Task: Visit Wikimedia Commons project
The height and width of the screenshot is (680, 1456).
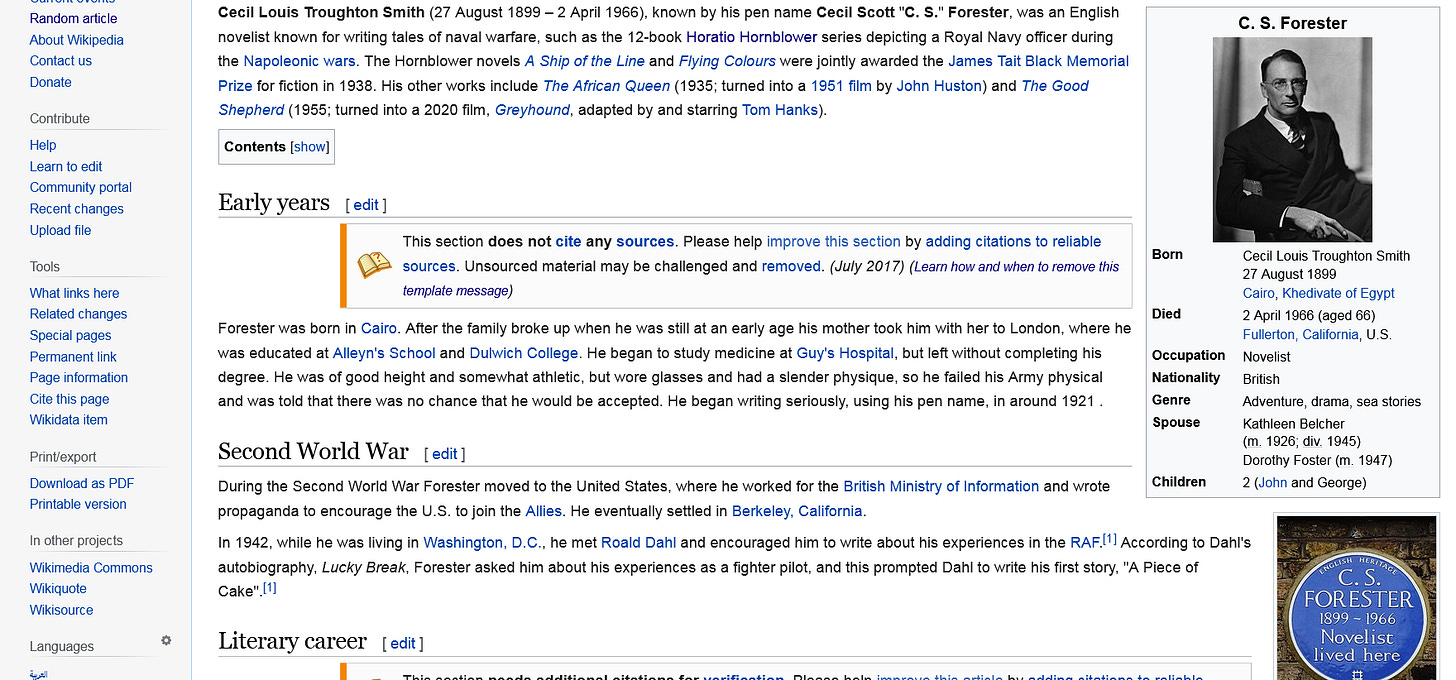Action: point(91,568)
